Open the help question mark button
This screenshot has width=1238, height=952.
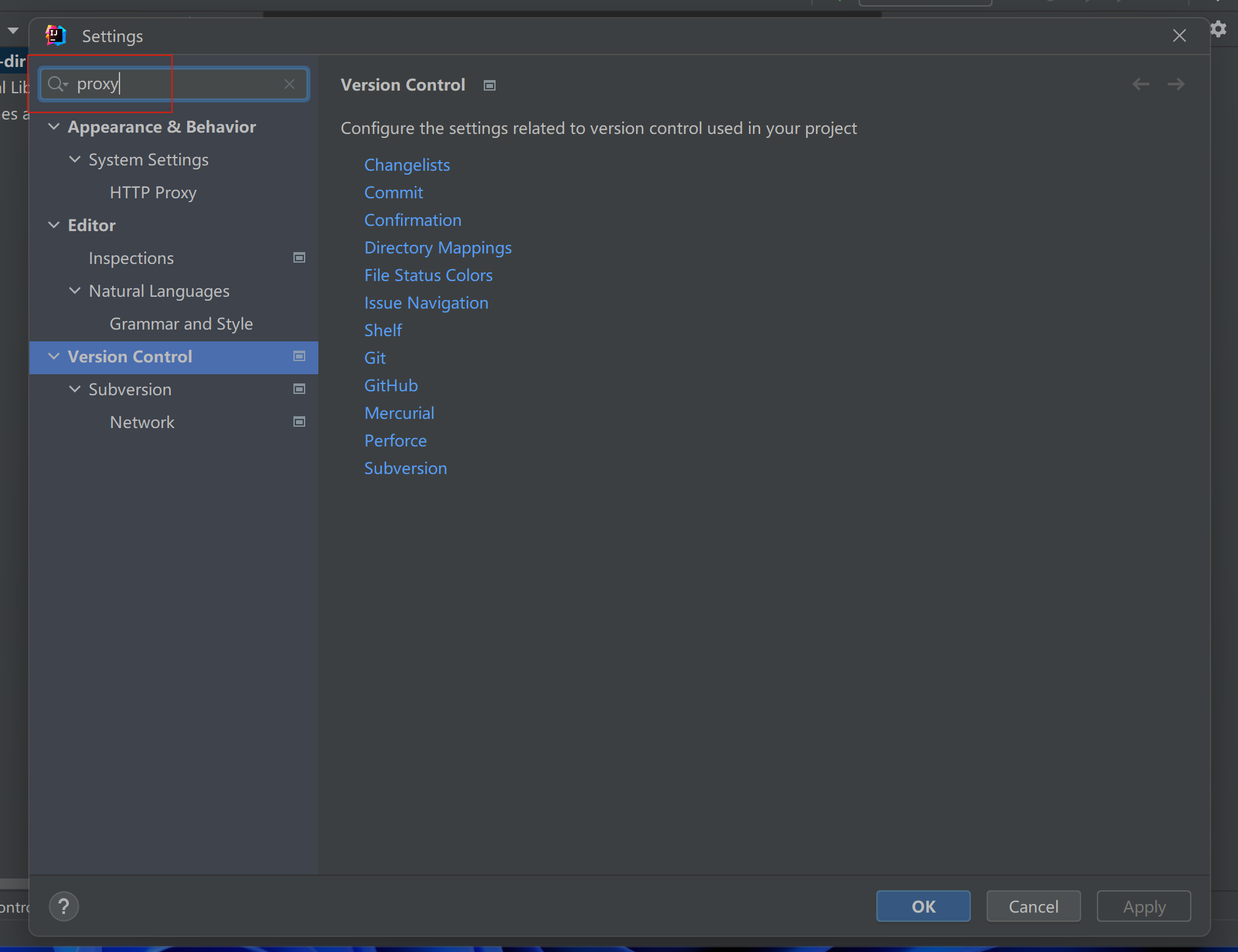point(64,907)
